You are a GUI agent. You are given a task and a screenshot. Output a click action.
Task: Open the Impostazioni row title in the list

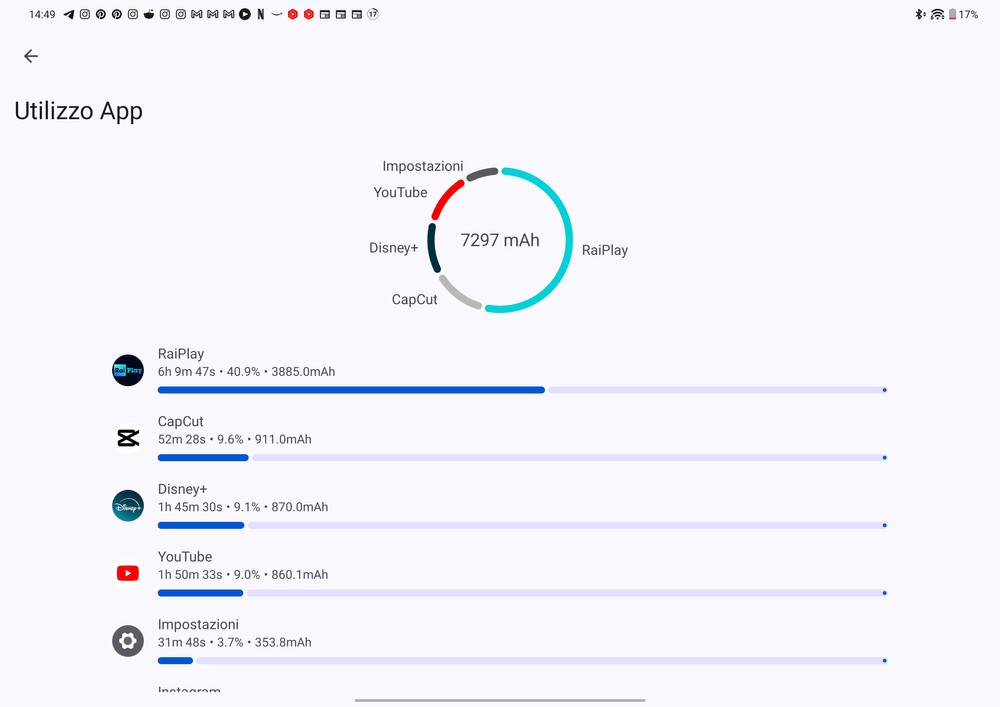tap(198, 624)
